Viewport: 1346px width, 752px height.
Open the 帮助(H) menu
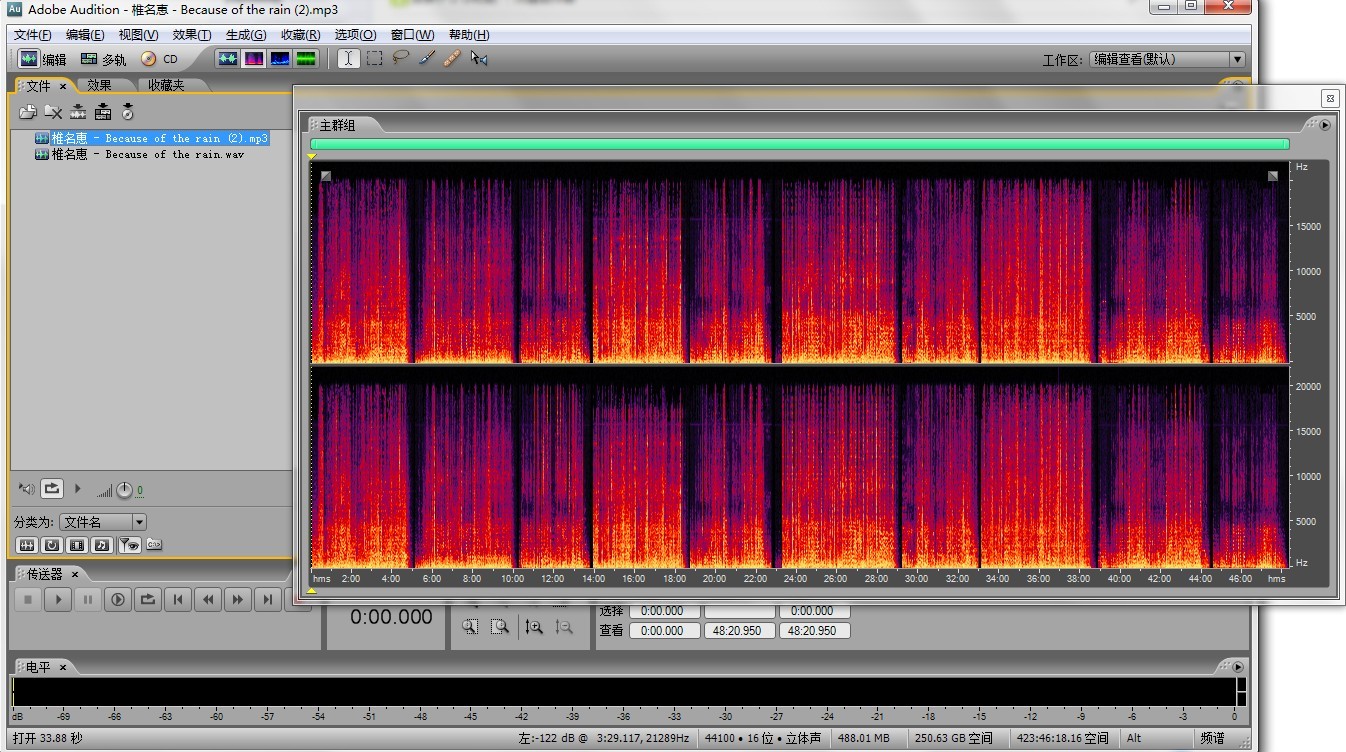point(469,35)
